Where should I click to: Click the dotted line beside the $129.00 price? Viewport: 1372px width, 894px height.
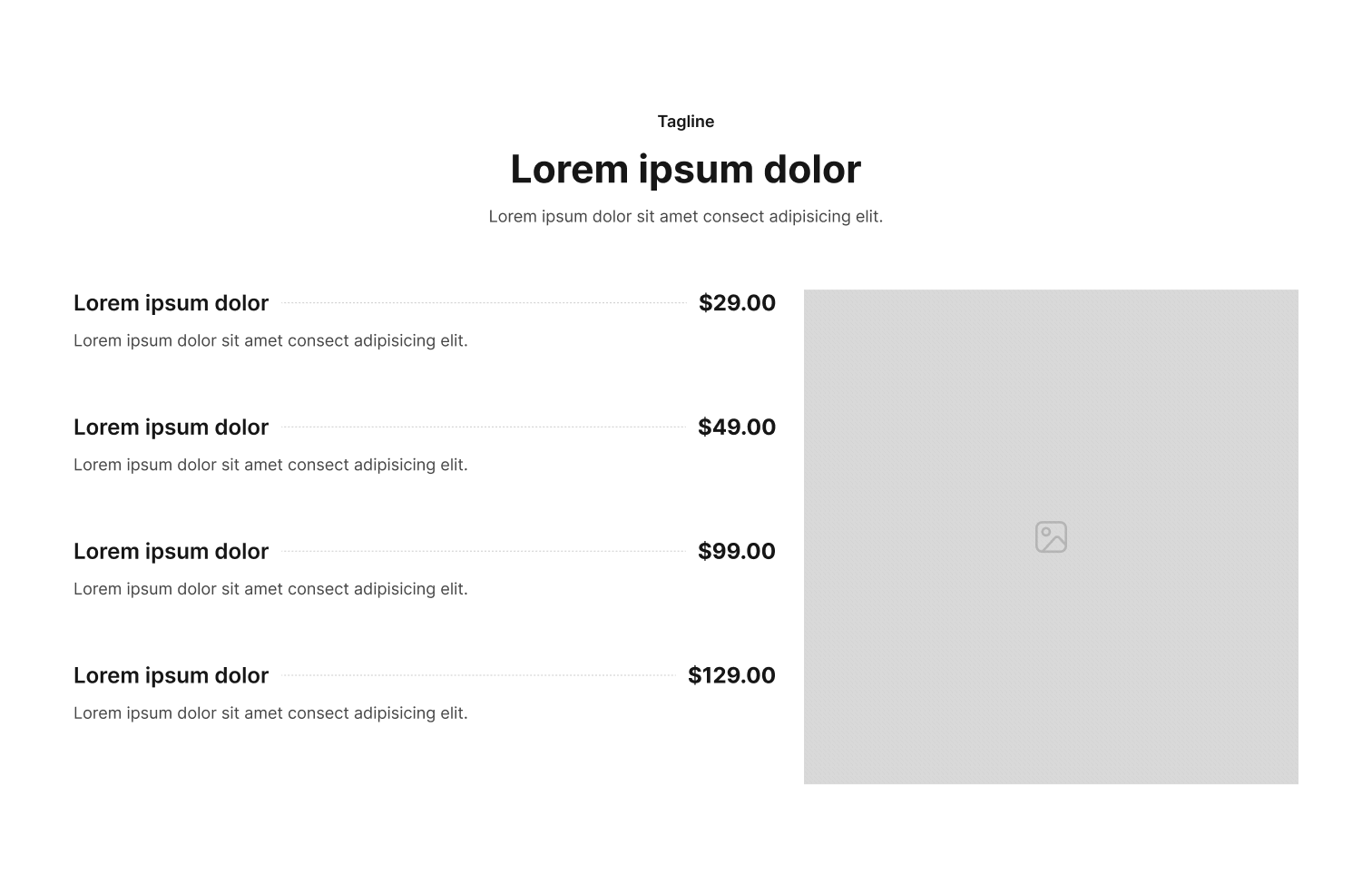(x=478, y=675)
